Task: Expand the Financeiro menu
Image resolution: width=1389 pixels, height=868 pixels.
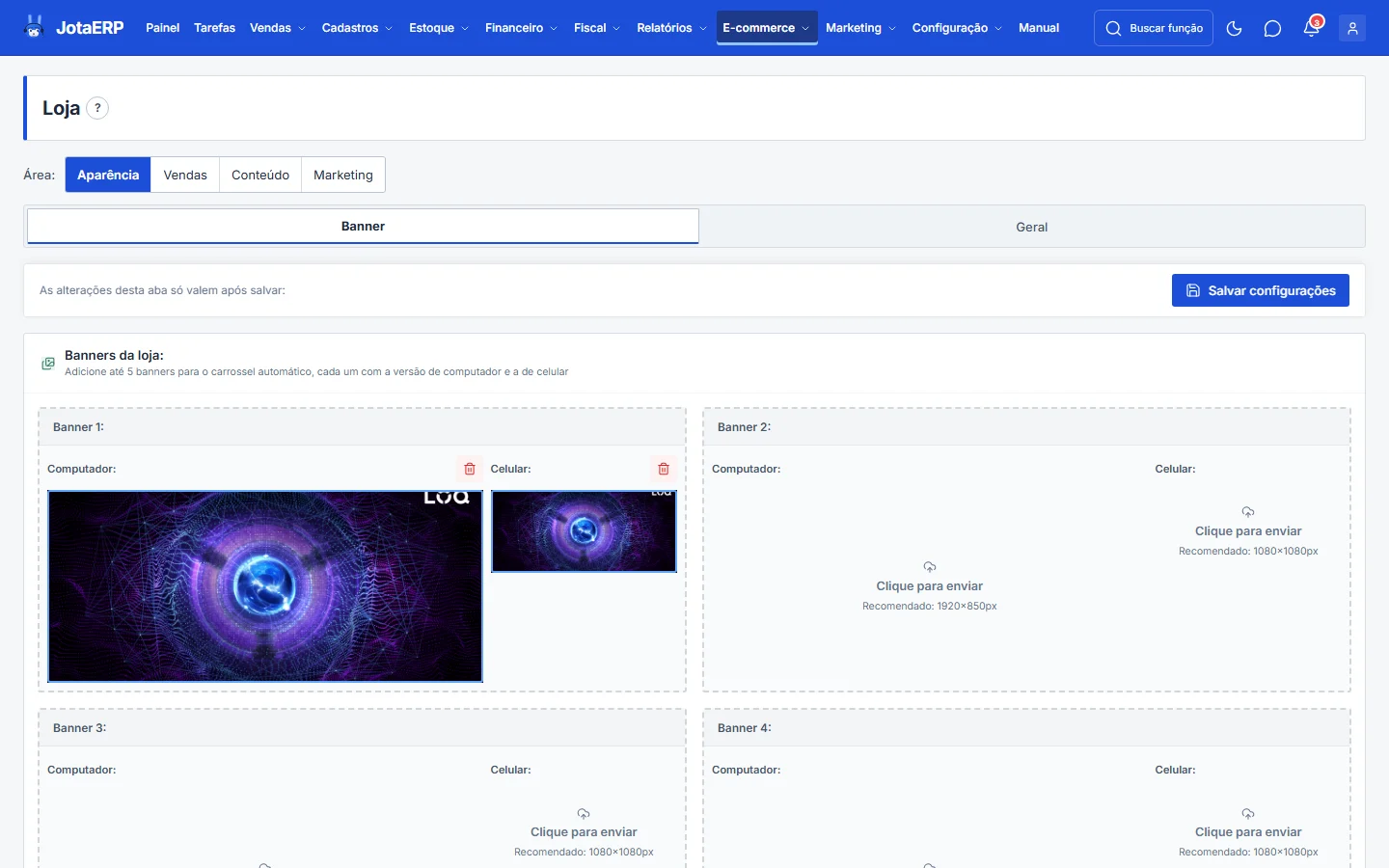Action: coord(521,28)
